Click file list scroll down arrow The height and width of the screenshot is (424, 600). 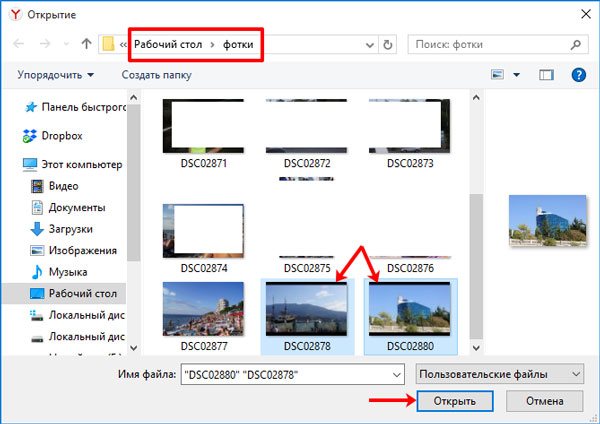click(x=476, y=348)
